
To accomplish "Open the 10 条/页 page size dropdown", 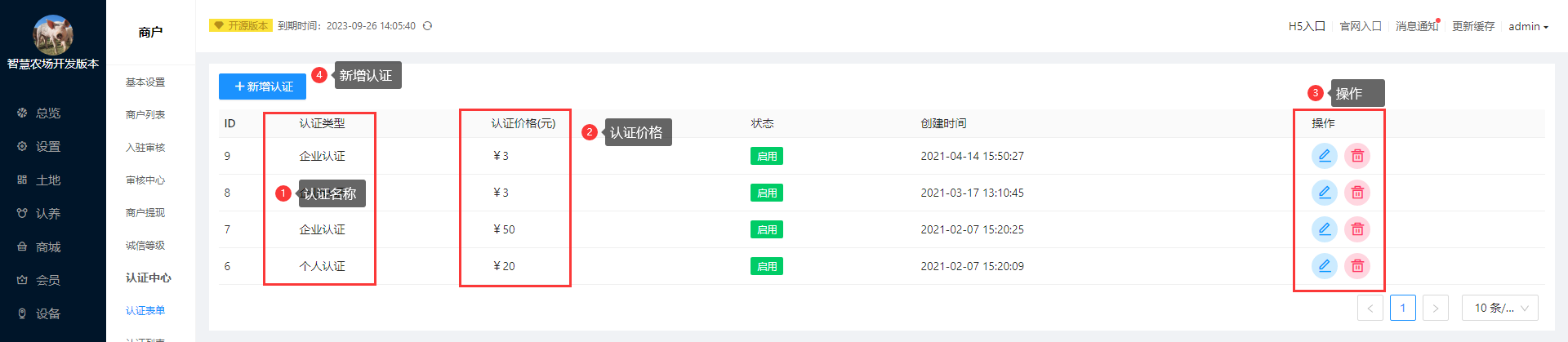I will click(x=1500, y=308).
